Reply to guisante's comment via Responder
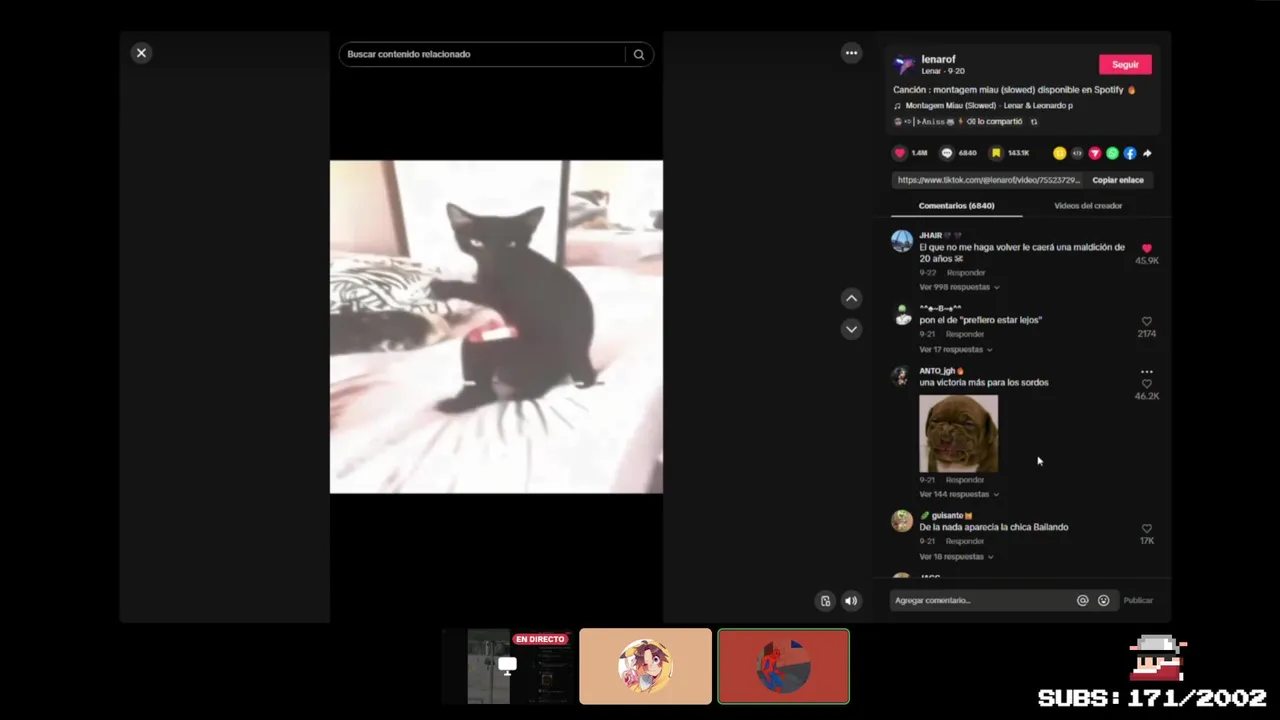The height and width of the screenshot is (720, 1280). click(x=965, y=541)
